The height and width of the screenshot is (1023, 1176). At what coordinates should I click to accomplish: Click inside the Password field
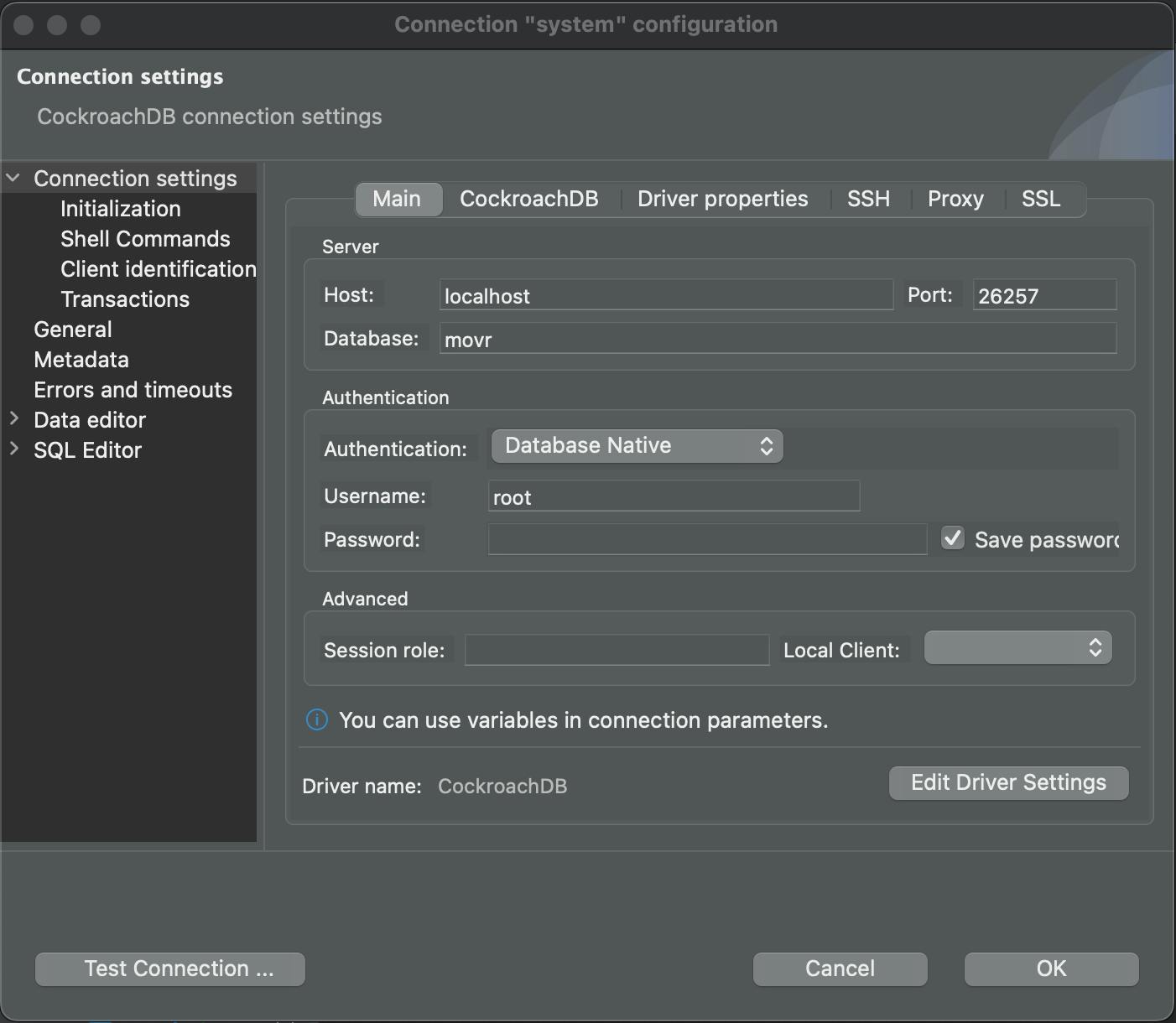[x=706, y=539]
